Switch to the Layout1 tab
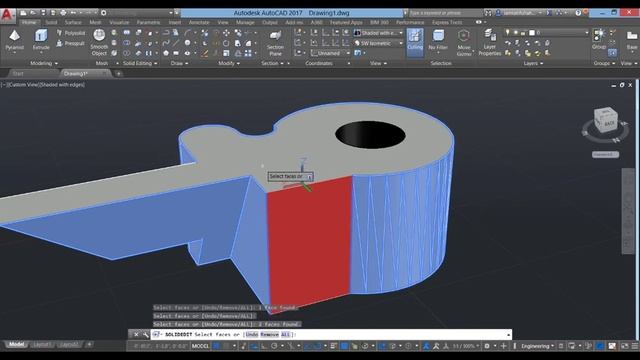The width and height of the screenshot is (640, 360). (42, 344)
